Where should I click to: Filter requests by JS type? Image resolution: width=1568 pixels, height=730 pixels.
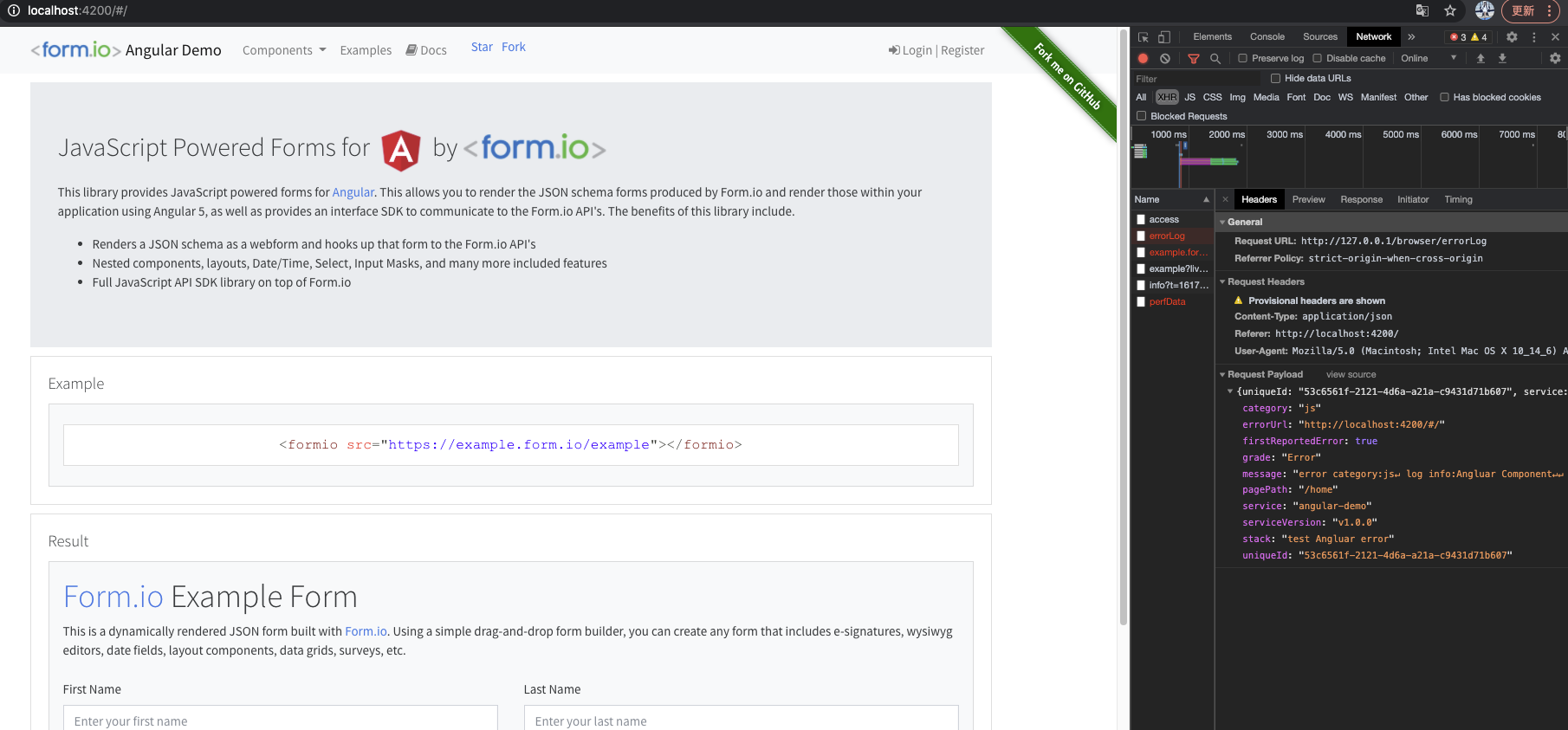tap(1190, 98)
